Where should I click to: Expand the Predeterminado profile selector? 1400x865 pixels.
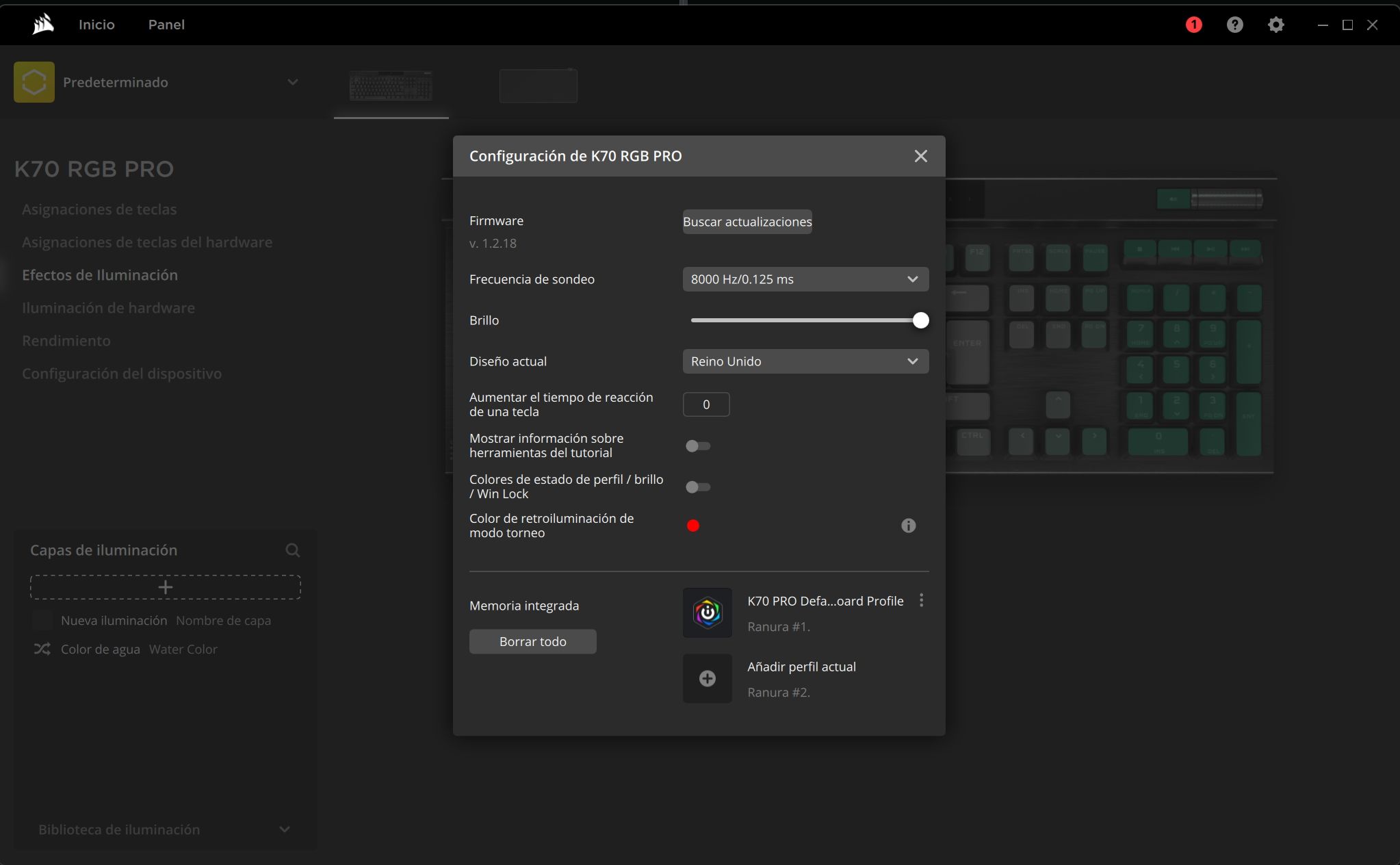[293, 82]
